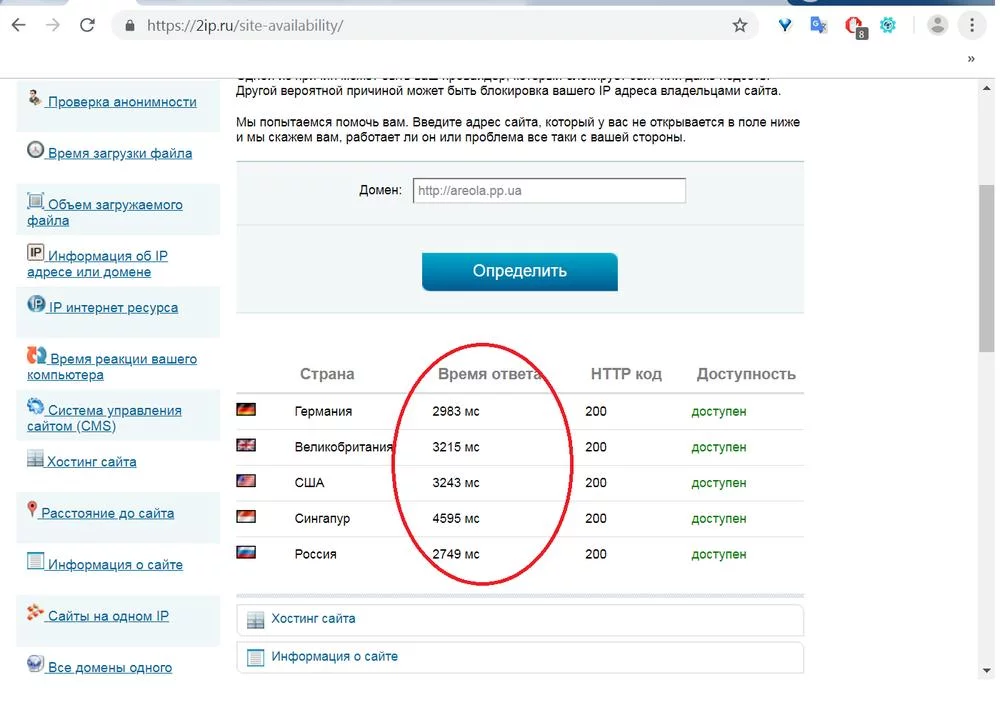Click the 200 code in the Сингапур row
Viewport: 1000px width, 710px height.
[x=596, y=519]
